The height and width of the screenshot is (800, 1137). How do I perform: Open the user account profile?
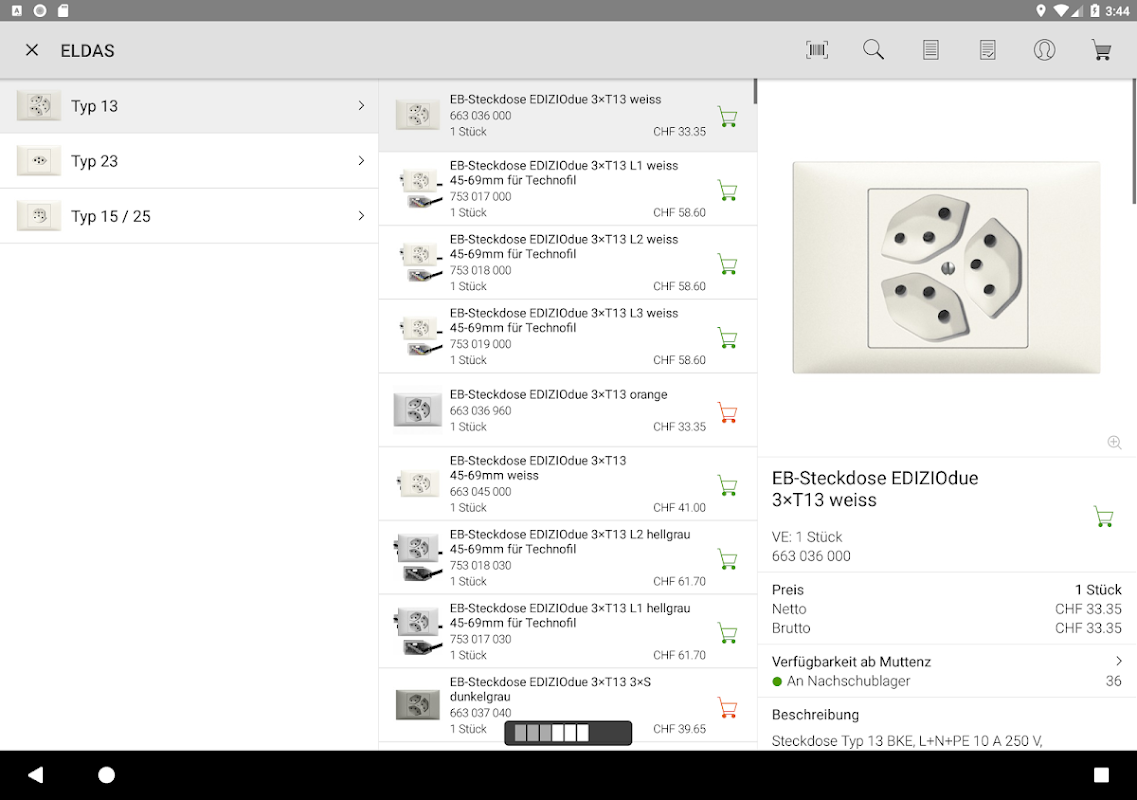[1044, 50]
